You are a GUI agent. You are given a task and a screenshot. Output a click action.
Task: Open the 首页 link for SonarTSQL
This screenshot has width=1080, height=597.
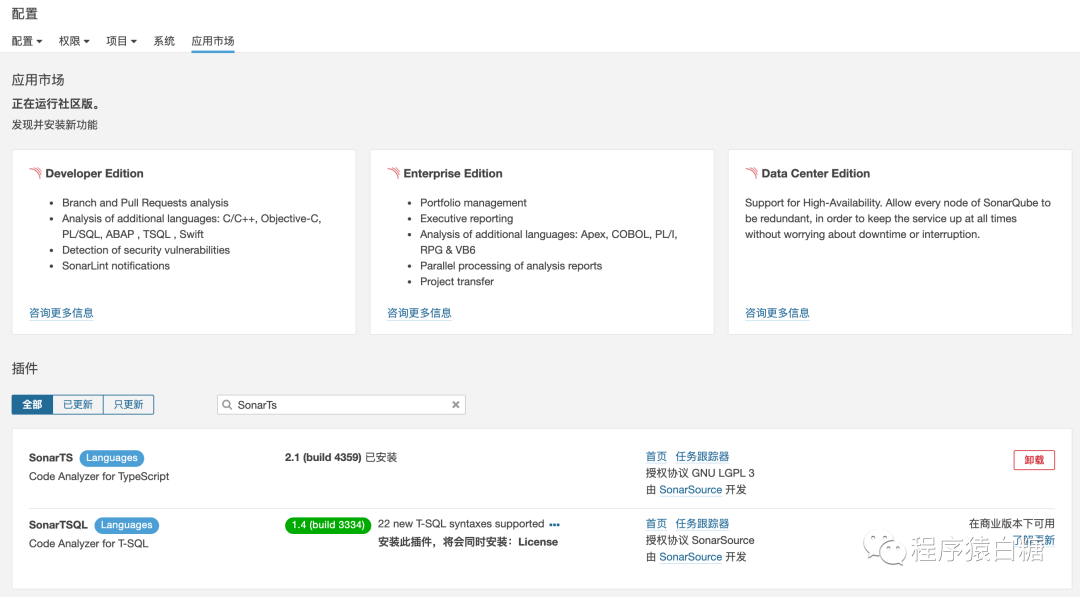656,524
